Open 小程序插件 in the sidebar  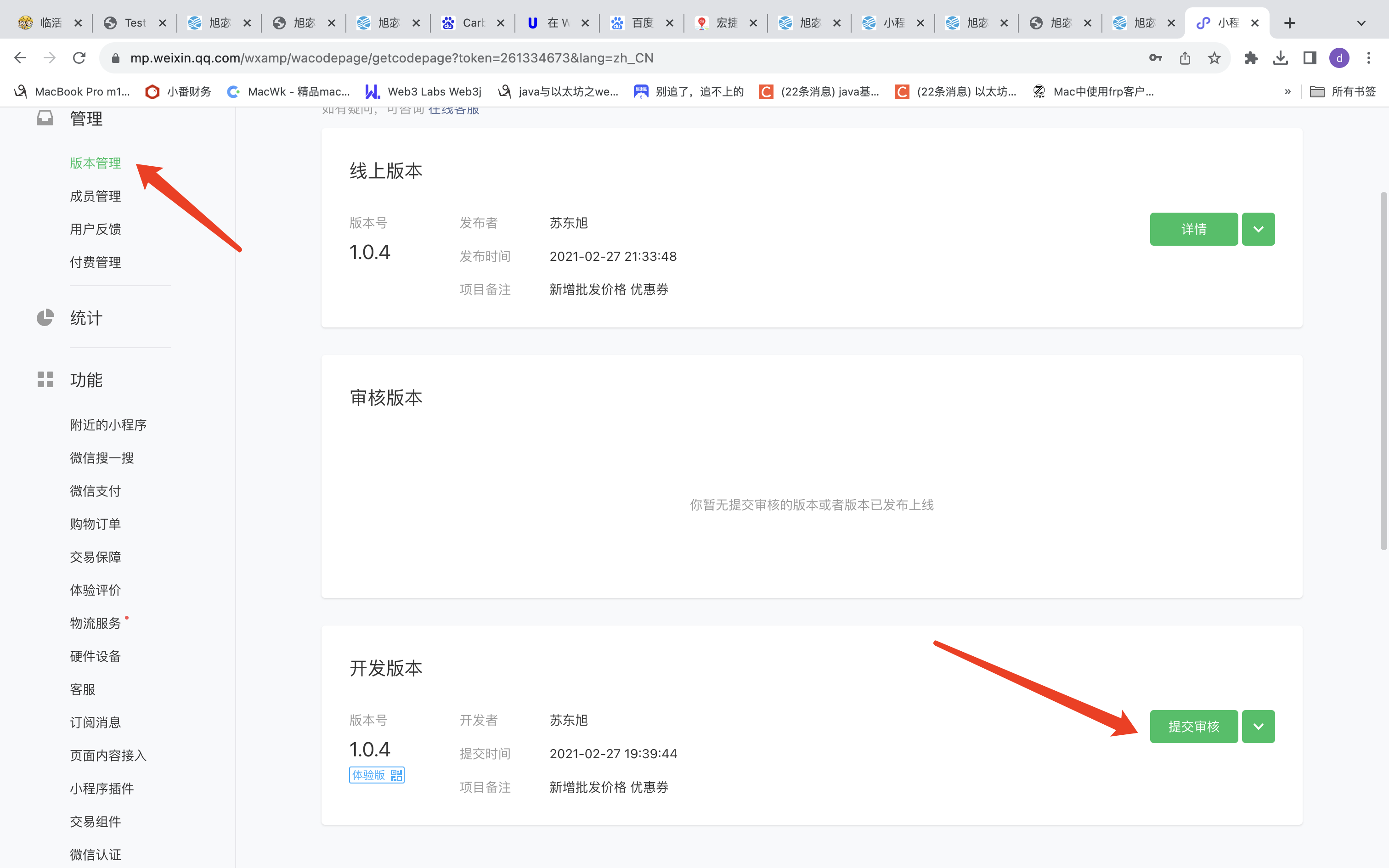coord(102,789)
